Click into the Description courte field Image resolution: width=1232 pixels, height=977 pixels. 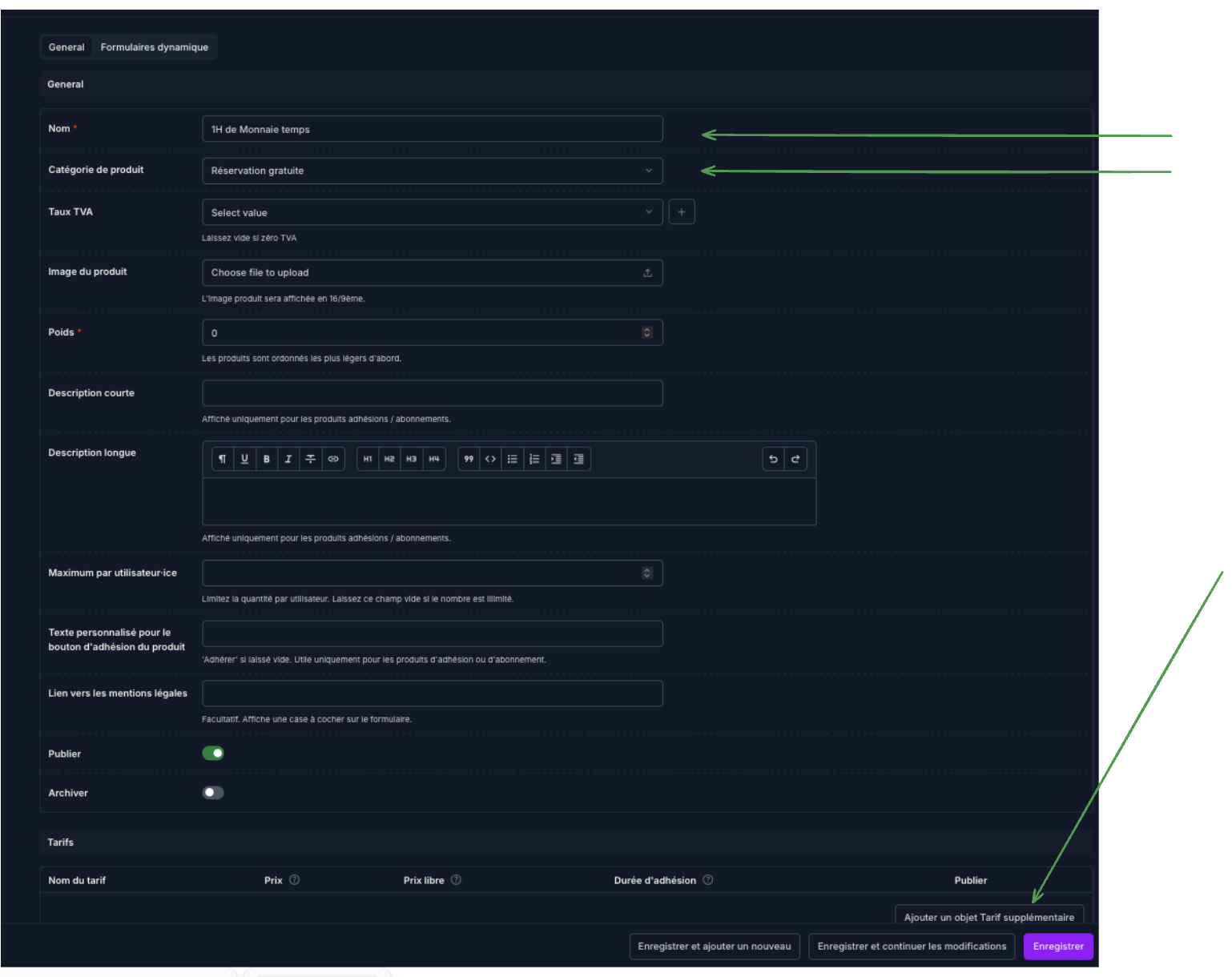[x=433, y=393]
